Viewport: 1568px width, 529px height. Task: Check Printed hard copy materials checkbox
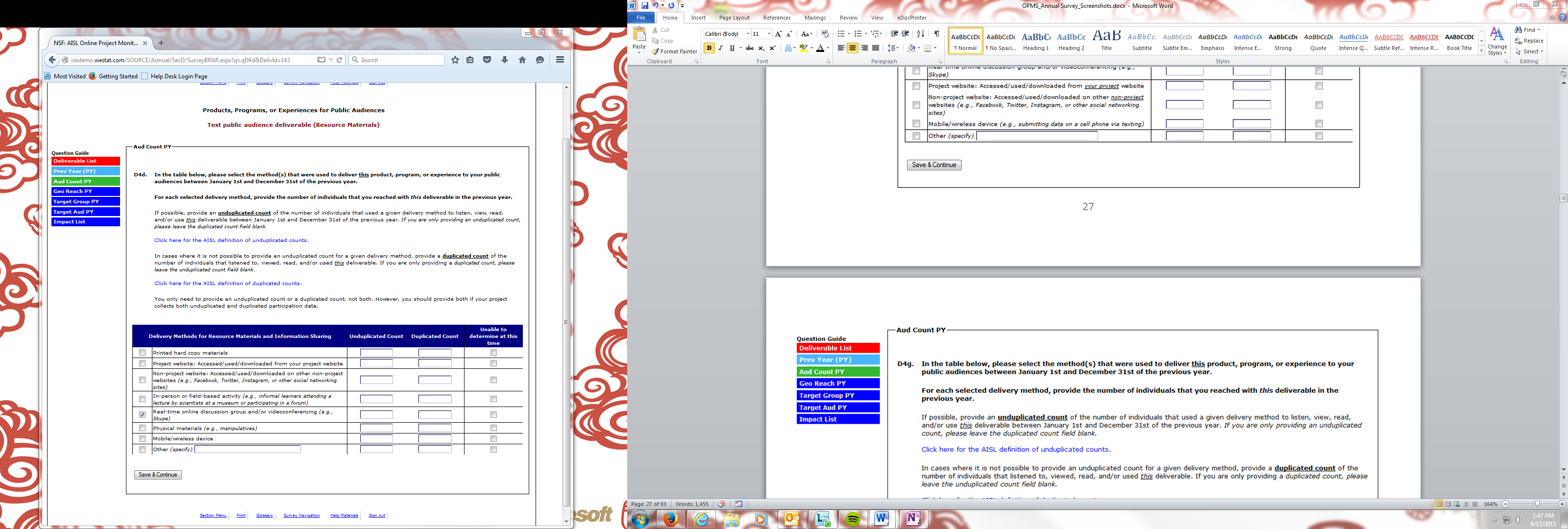(x=143, y=353)
